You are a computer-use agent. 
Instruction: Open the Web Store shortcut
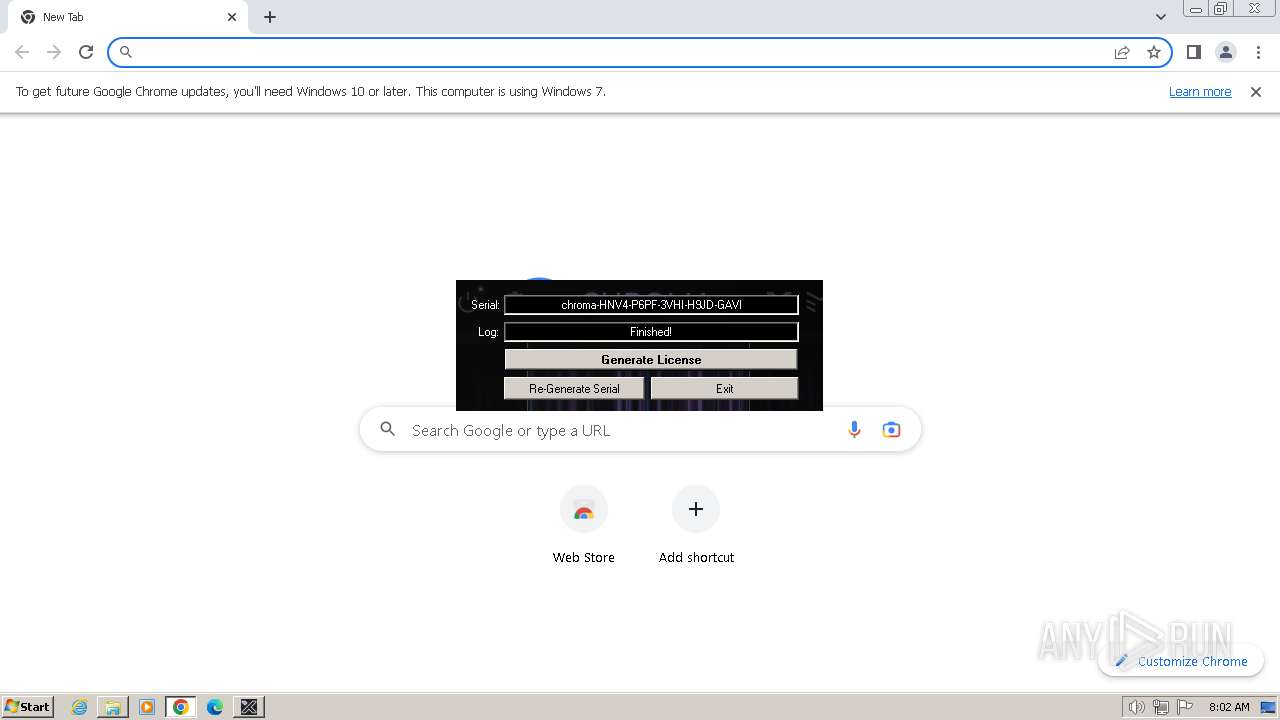click(584, 525)
